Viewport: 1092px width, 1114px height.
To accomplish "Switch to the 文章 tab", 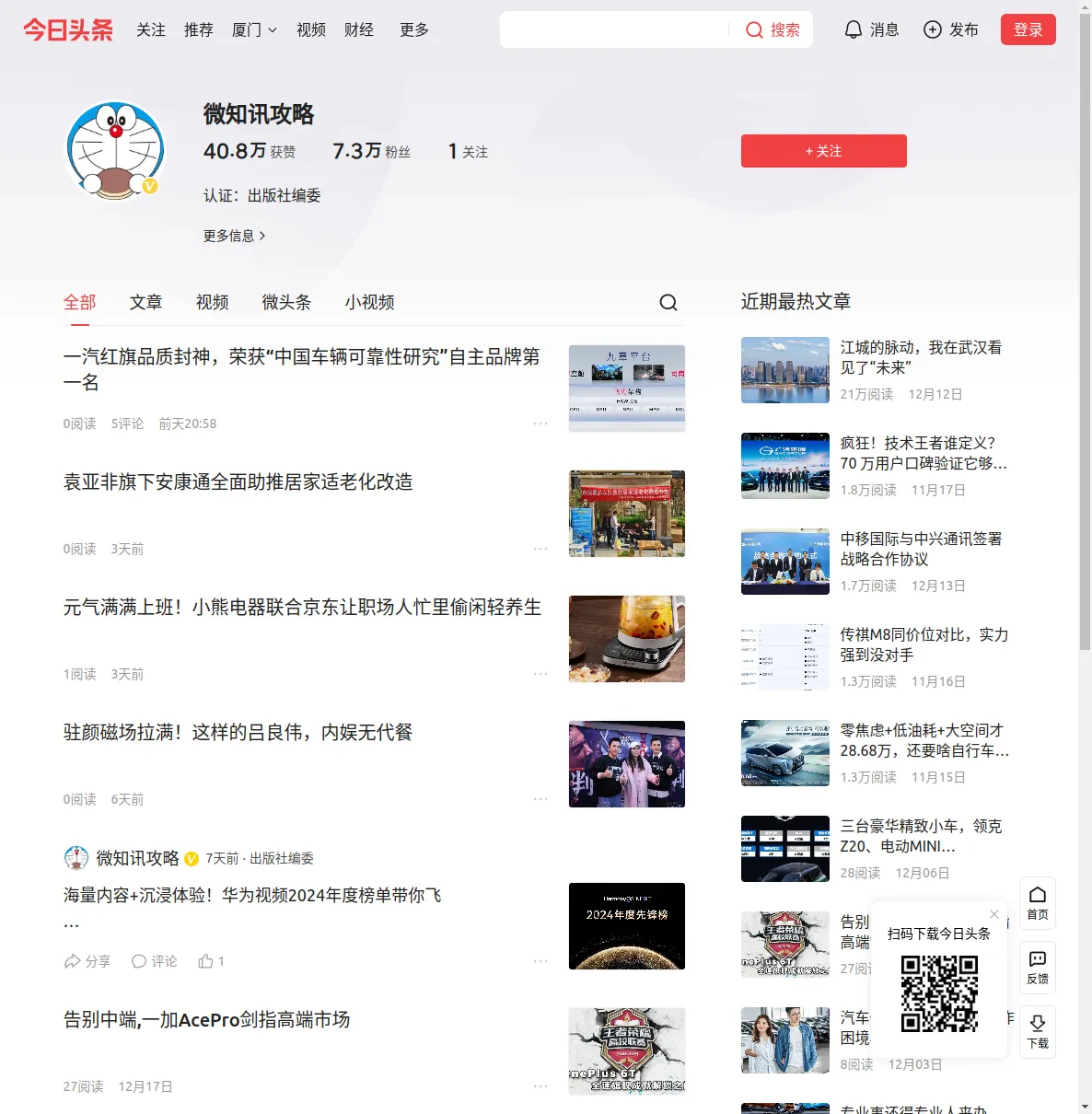I will [146, 302].
